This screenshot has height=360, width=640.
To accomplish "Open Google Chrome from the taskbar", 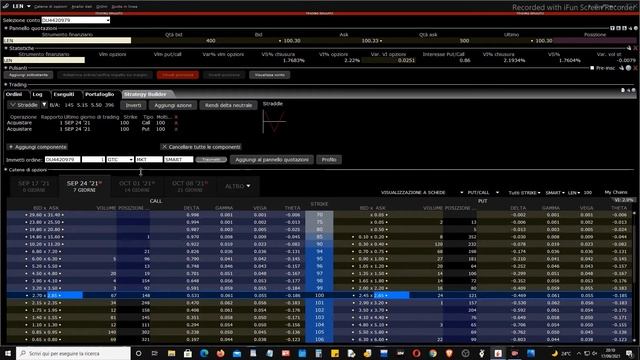I will point(433,353).
